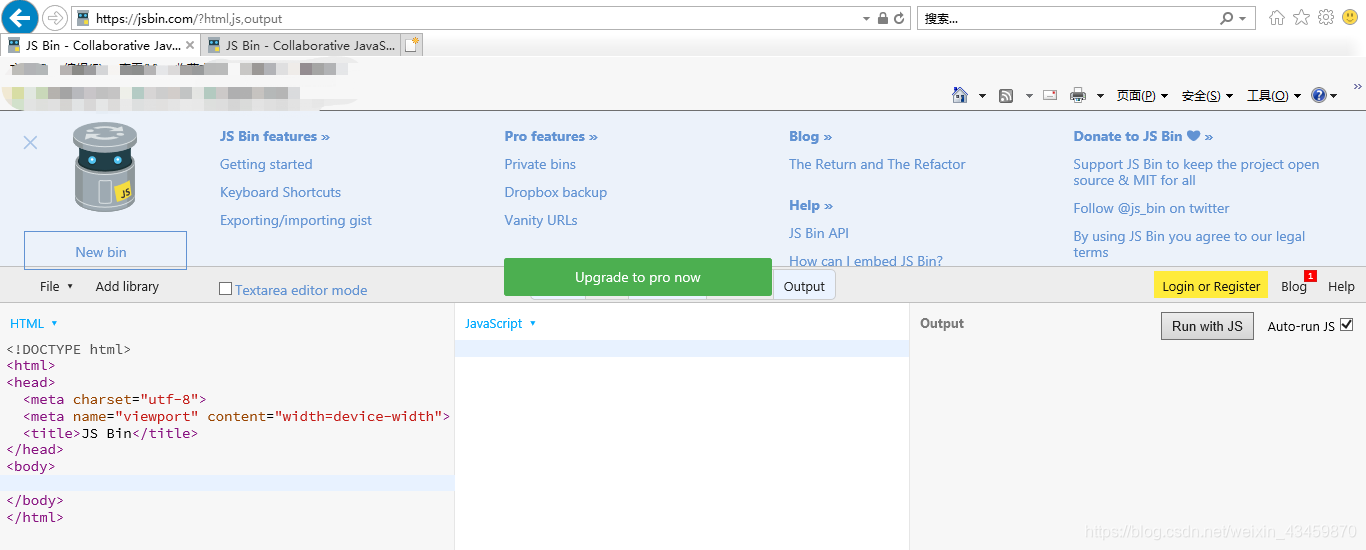Open the feeds icon dropdown arrow
The width and height of the screenshot is (1366, 550).
[x=1027, y=96]
